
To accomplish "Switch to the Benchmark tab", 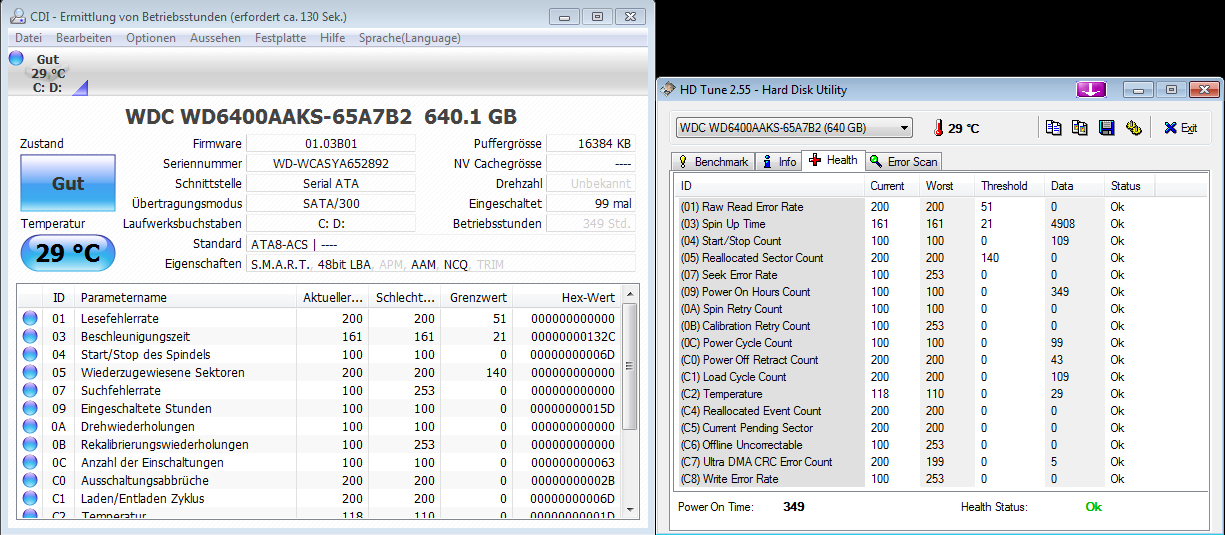I will click(712, 161).
